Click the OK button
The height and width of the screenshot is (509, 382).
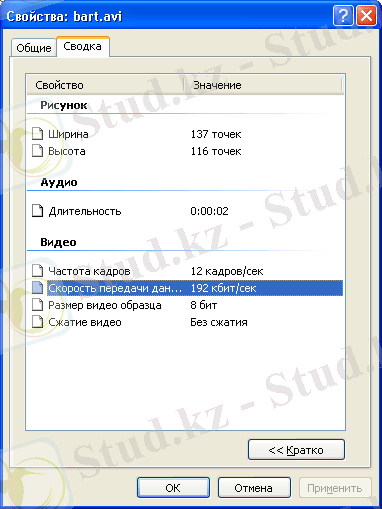click(173, 488)
